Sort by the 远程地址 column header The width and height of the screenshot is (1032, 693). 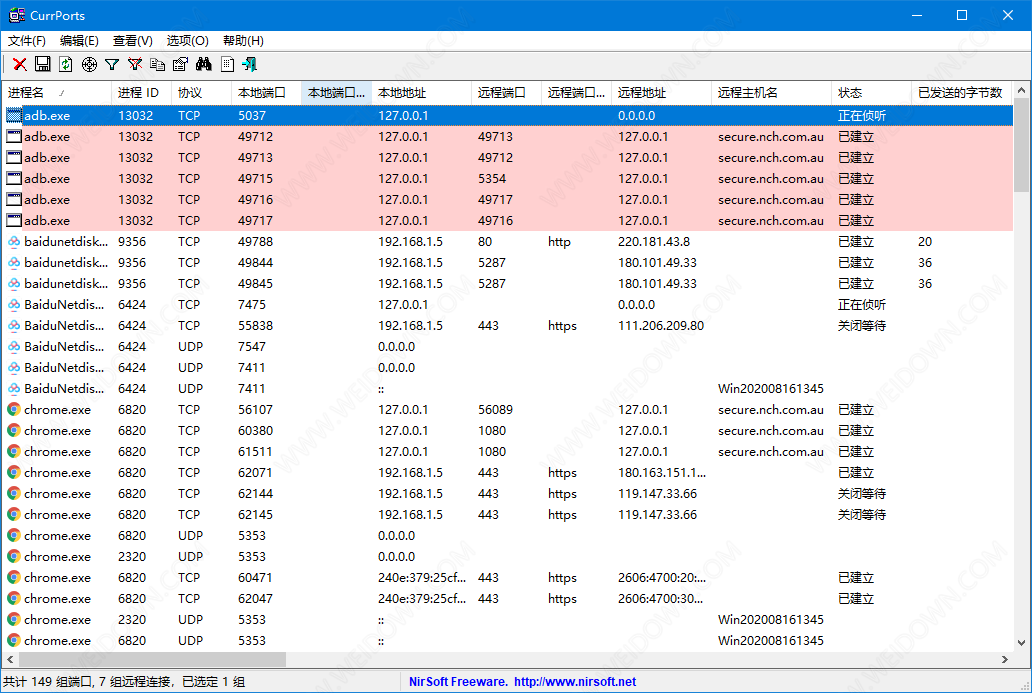pyautogui.click(x=661, y=93)
